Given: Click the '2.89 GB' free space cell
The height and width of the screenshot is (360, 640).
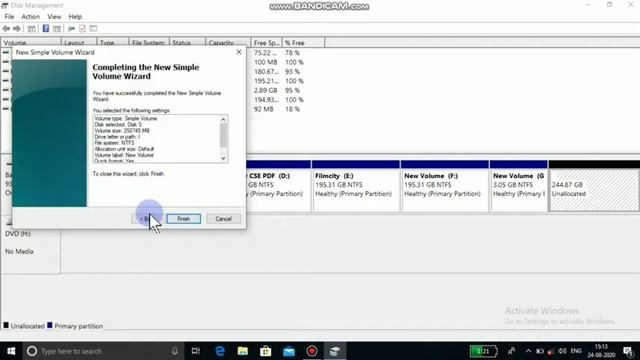Looking at the screenshot, I should 265,91.
